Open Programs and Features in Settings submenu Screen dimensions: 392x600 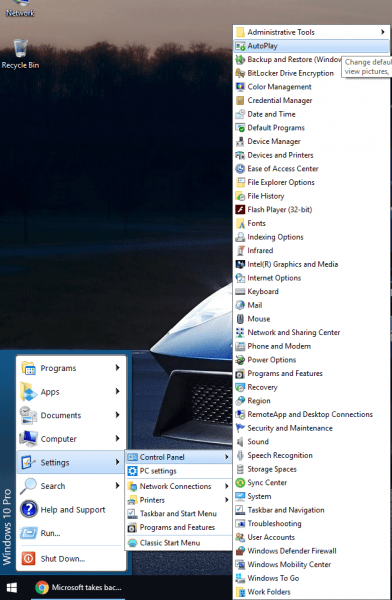179,527
